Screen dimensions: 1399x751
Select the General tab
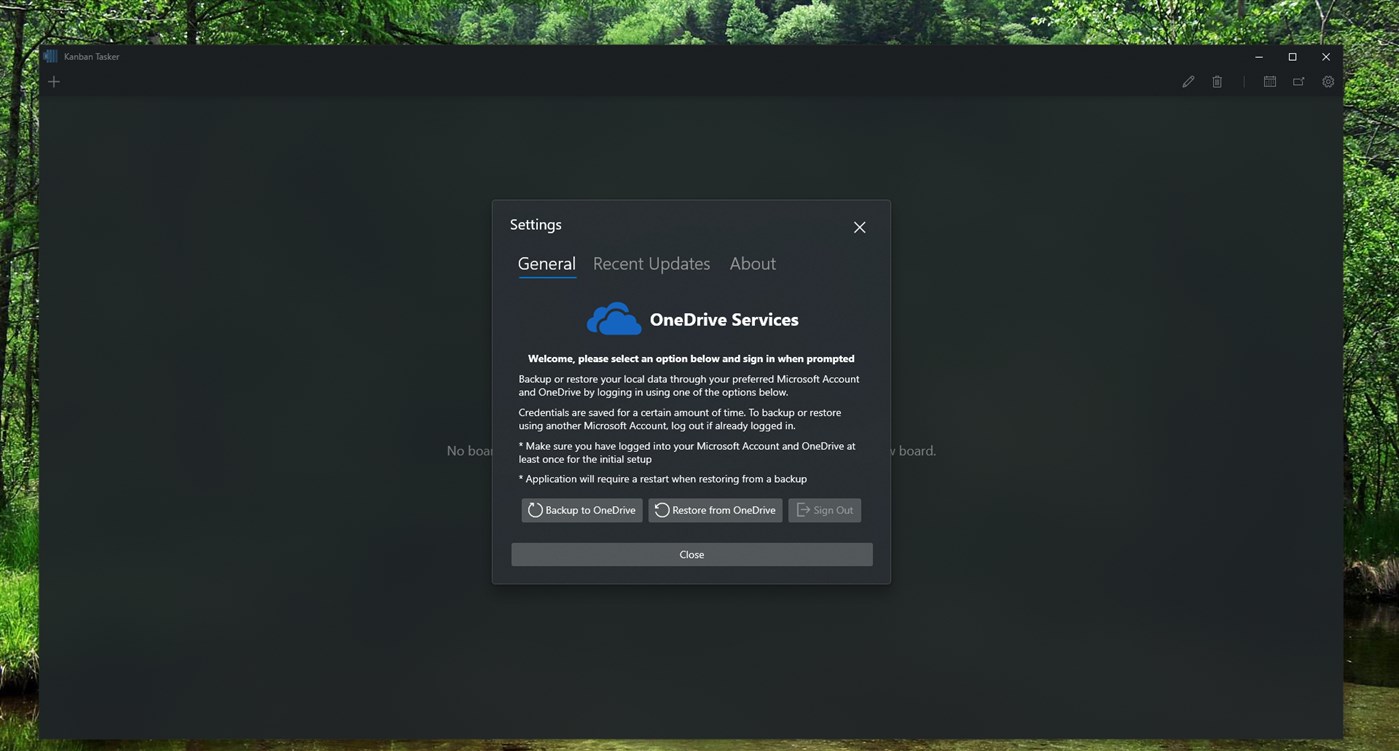(546, 263)
